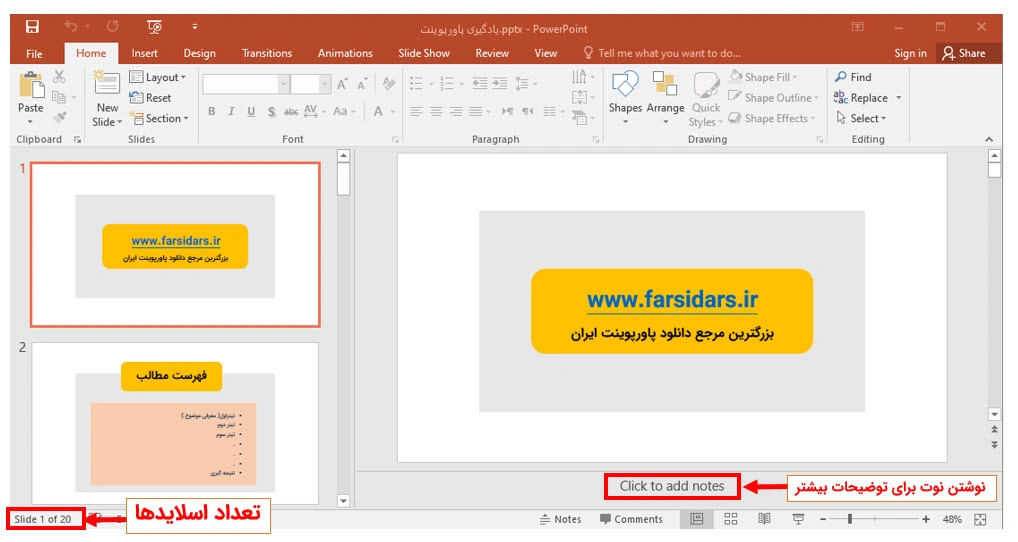Toggle Align Right paragraph button

(x=456, y=112)
